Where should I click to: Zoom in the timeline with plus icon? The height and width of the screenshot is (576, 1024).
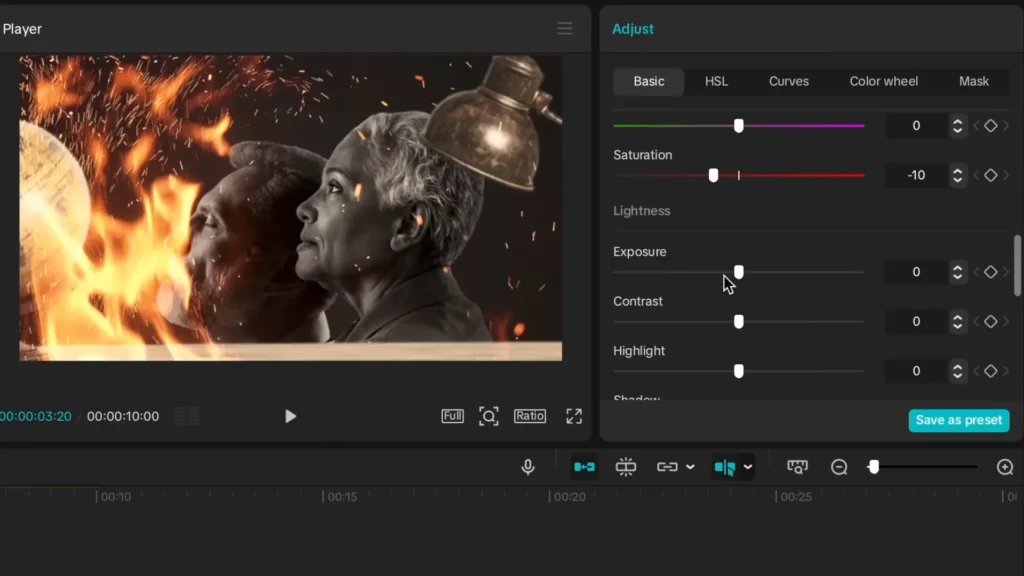(x=1005, y=467)
